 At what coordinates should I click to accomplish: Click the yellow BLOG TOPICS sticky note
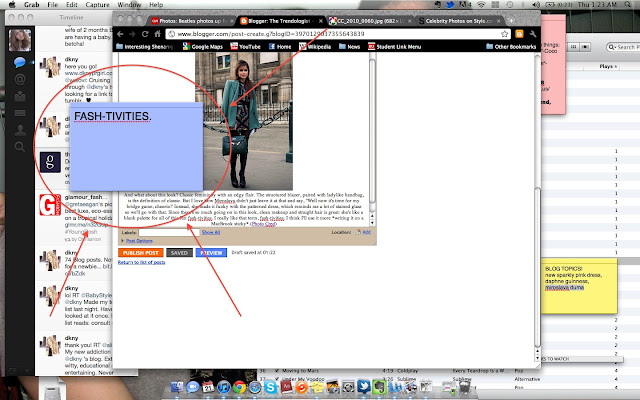point(579,286)
